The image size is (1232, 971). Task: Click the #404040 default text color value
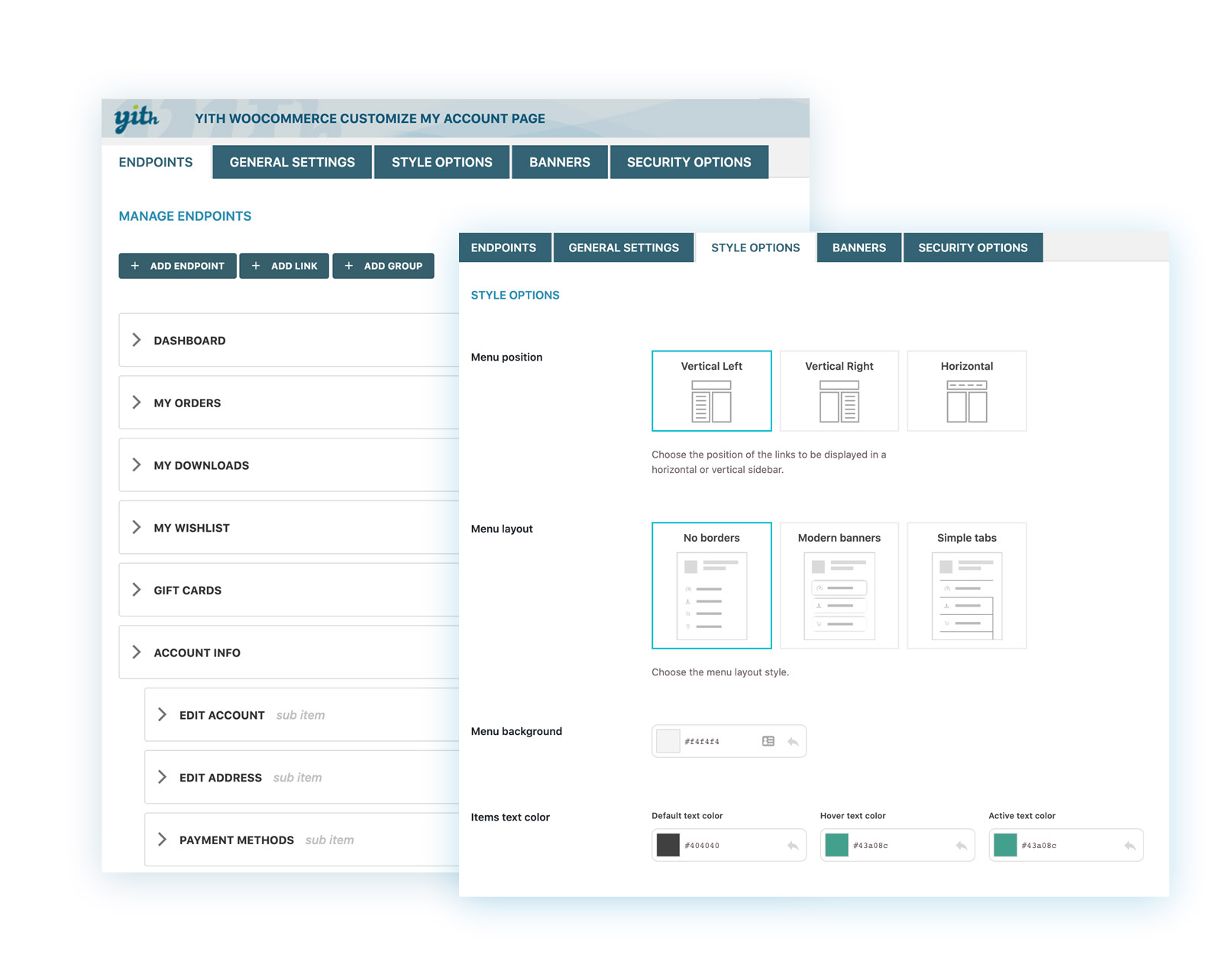[x=702, y=846]
